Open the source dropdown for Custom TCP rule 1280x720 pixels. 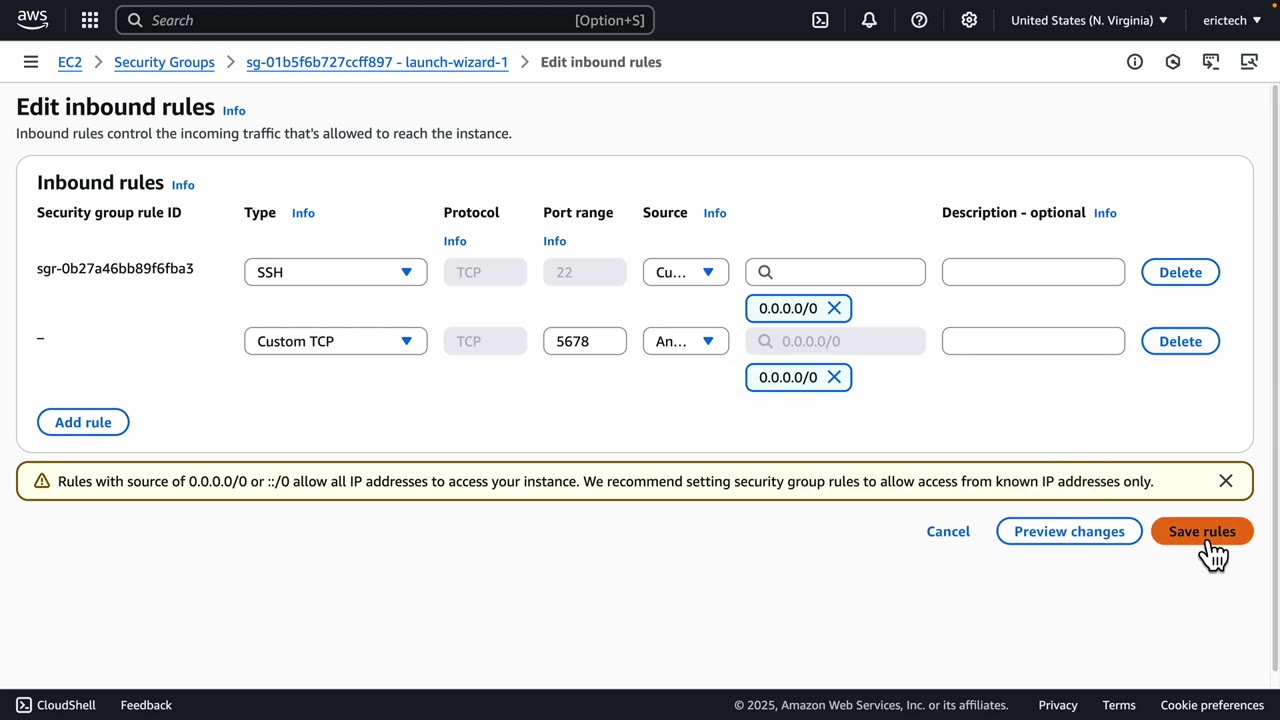click(x=686, y=341)
